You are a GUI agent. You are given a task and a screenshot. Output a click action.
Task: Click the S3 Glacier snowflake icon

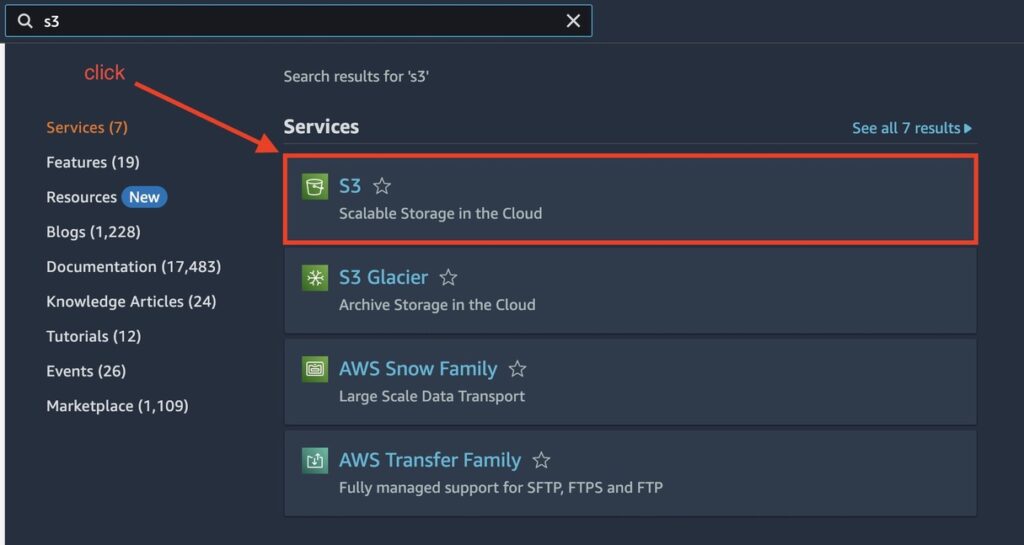[x=315, y=278]
